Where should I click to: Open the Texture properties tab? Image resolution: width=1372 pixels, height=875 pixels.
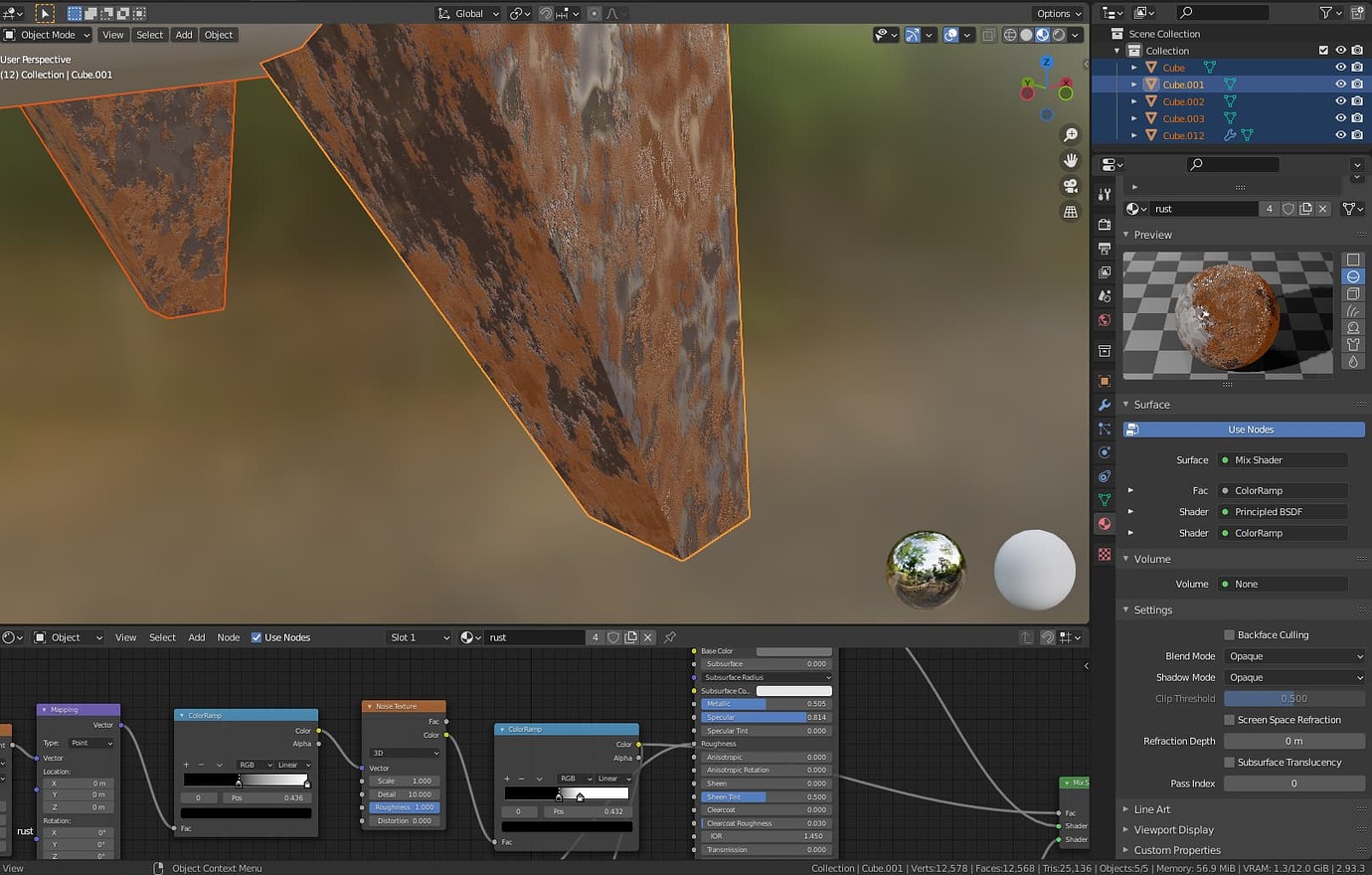pos(1105,555)
